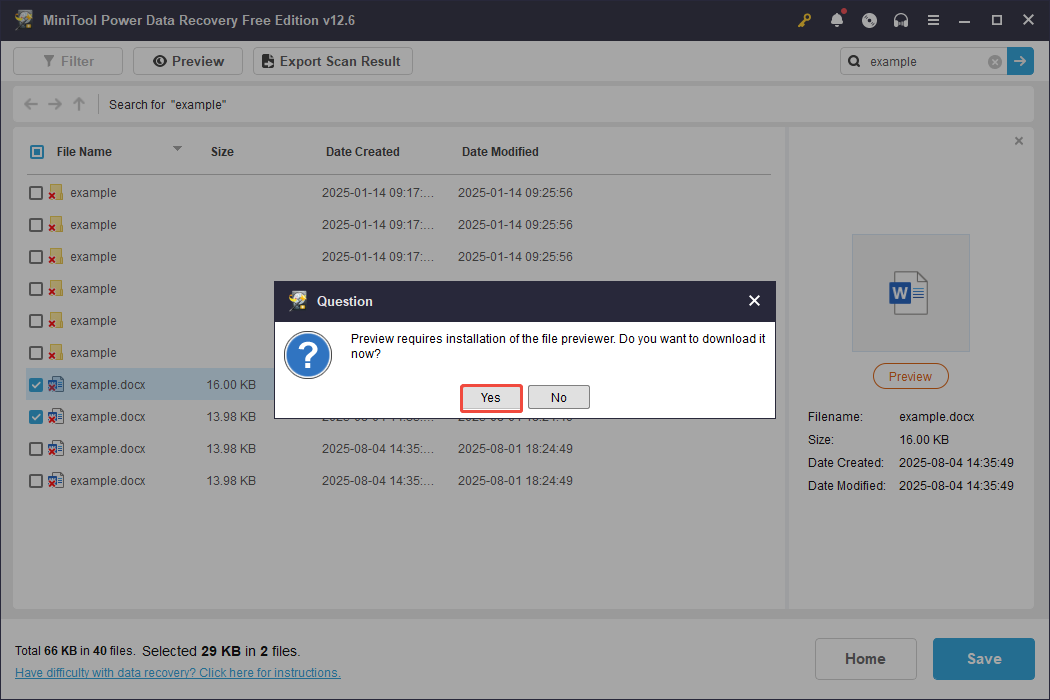Check the first example folder checkbox
Screen dimensions: 1050x700
pos(36,193)
